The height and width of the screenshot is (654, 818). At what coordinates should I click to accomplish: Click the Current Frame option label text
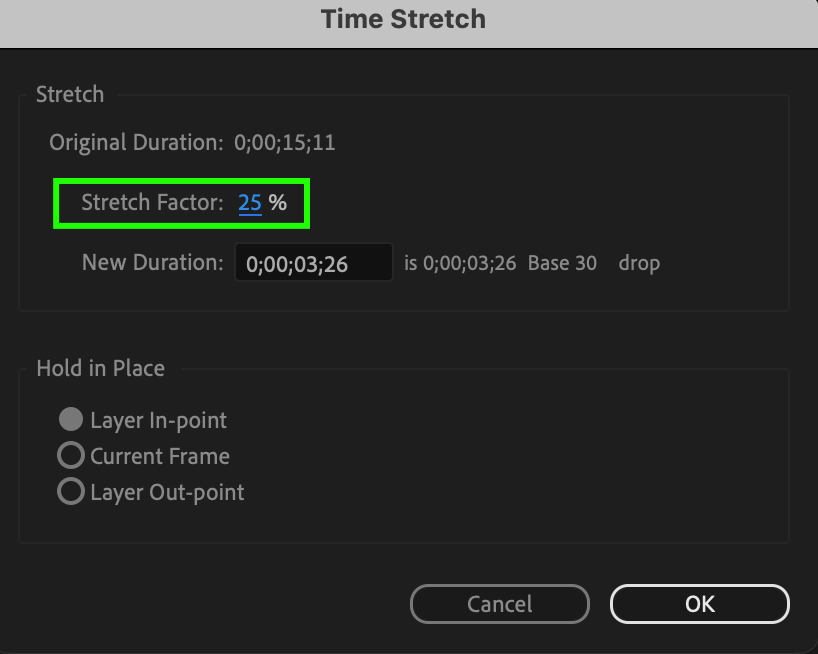pos(160,456)
